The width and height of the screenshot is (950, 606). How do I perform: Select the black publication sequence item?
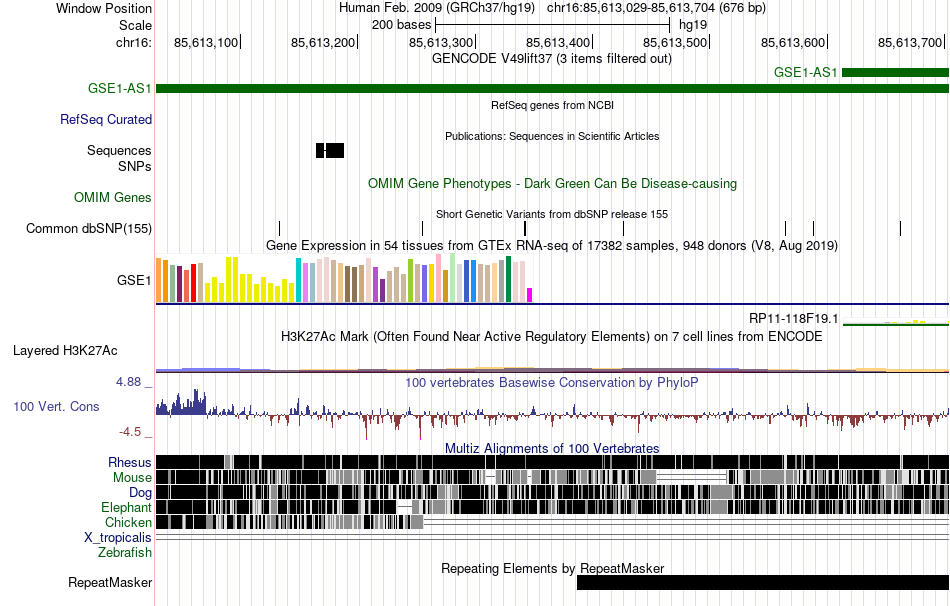pos(330,150)
